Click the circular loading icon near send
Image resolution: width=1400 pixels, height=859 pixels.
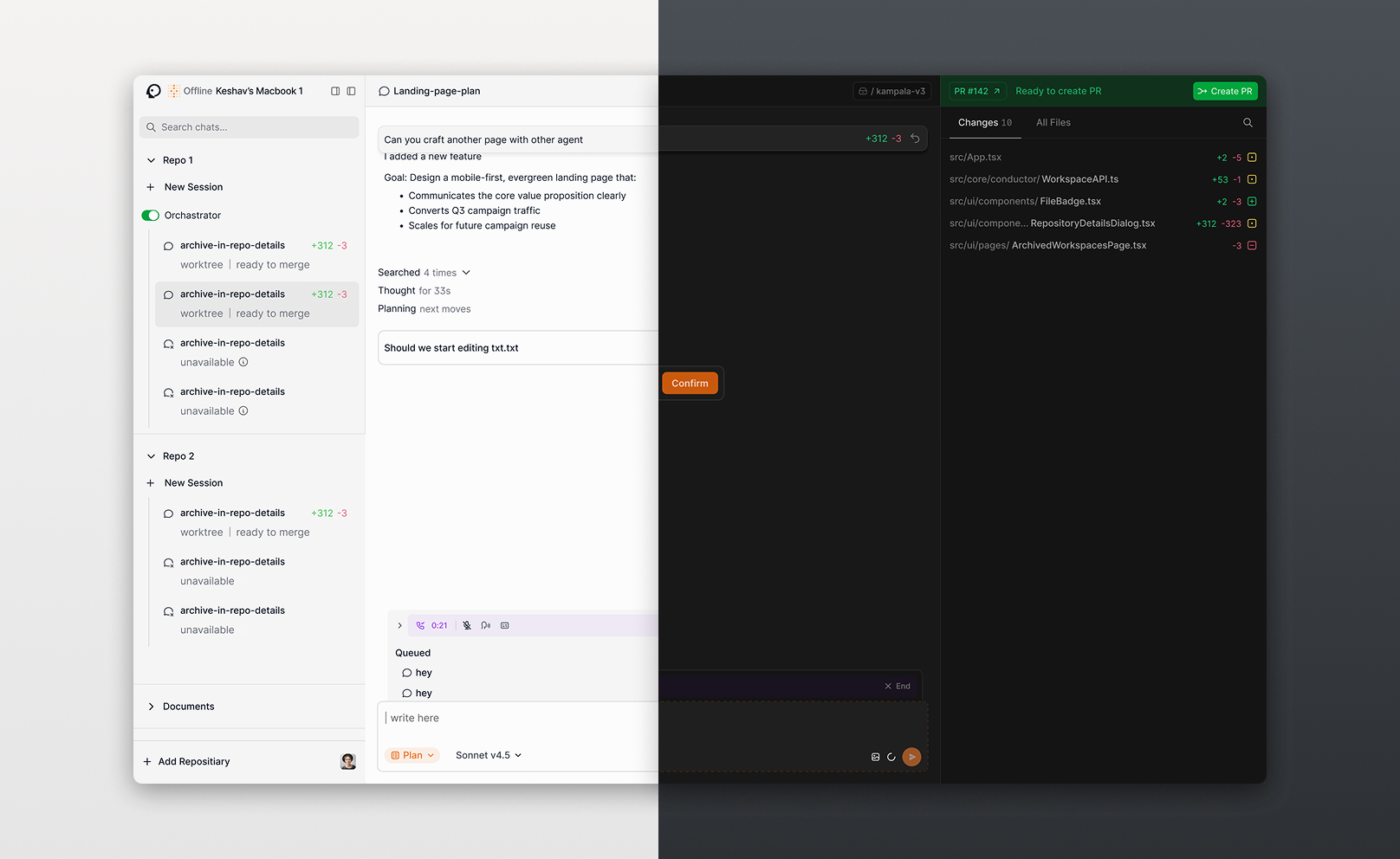pos(891,757)
